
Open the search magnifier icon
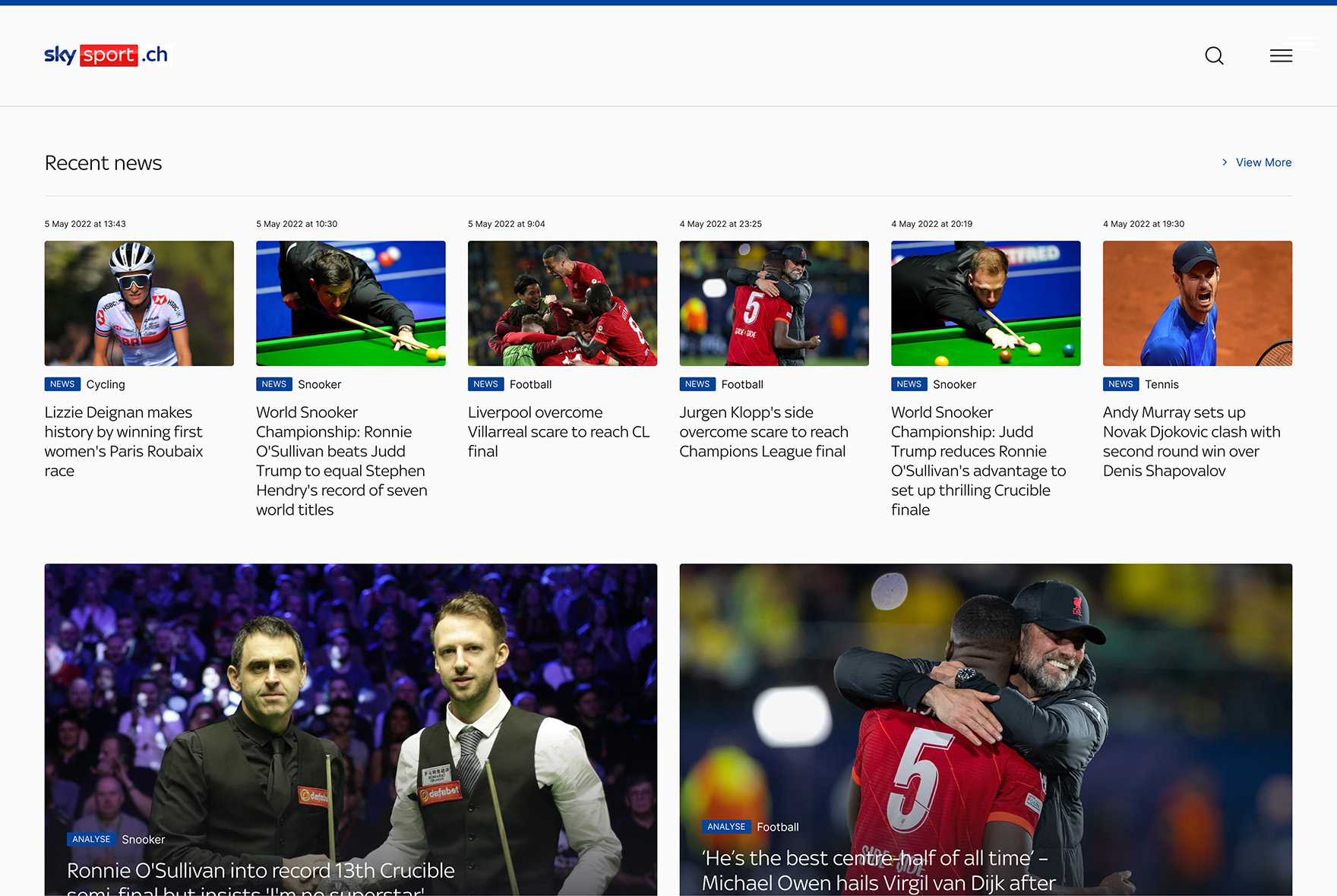click(1214, 55)
